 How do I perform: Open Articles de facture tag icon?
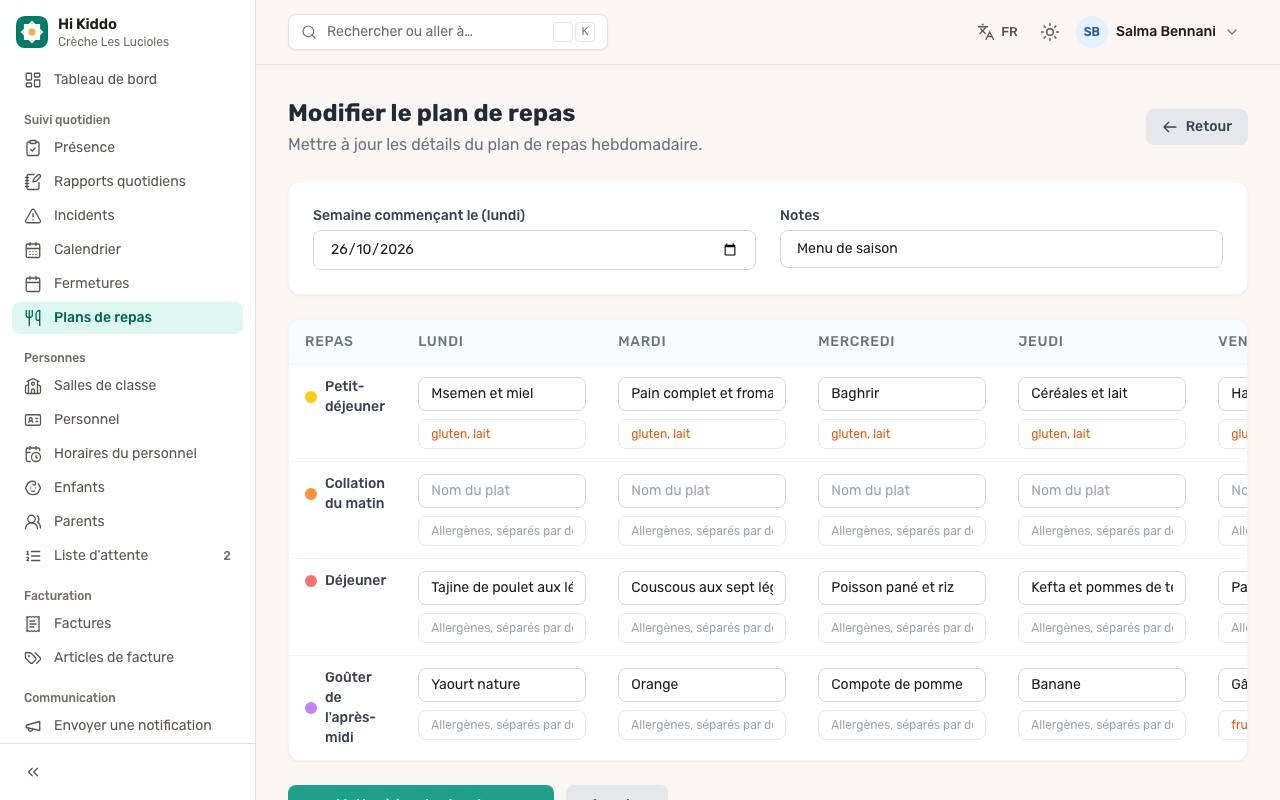point(33,658)
